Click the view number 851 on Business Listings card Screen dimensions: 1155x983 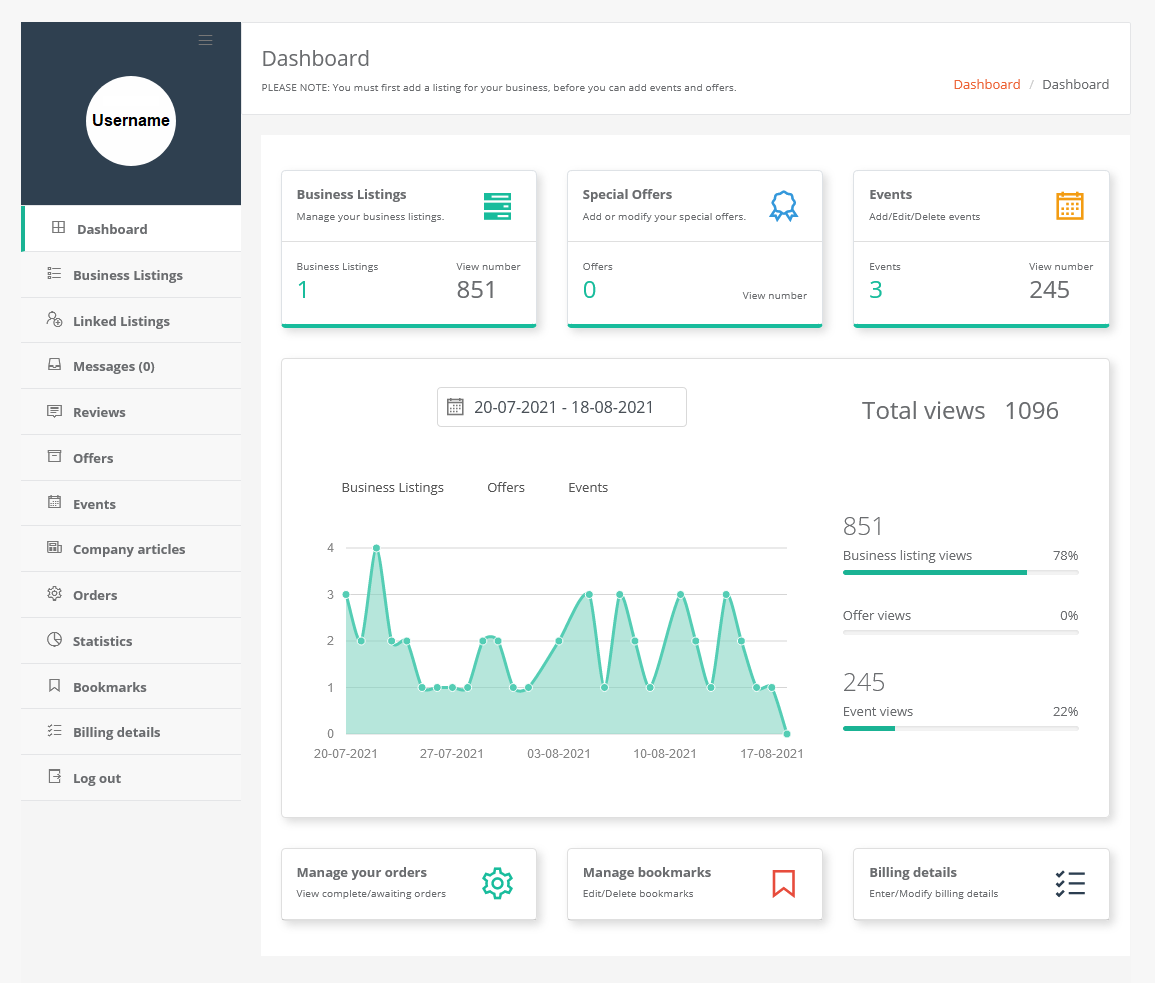tap(476, 290)
